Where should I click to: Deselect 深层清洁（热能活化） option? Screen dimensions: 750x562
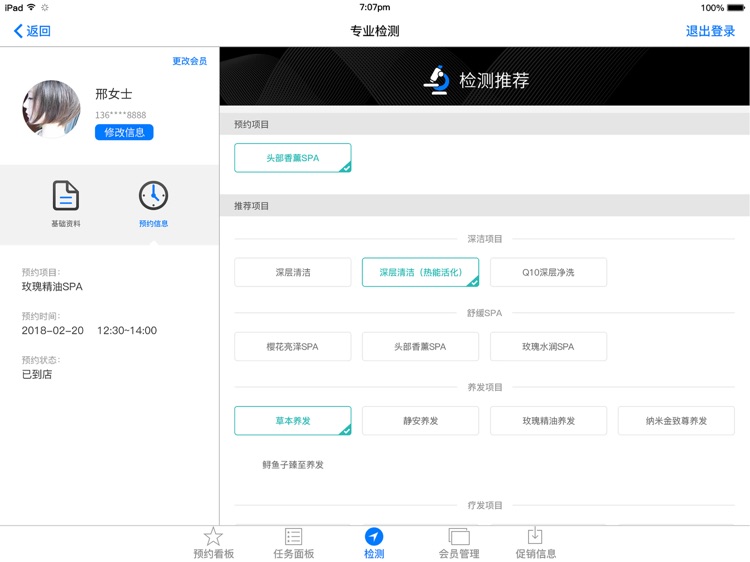(x=420, y=272)
